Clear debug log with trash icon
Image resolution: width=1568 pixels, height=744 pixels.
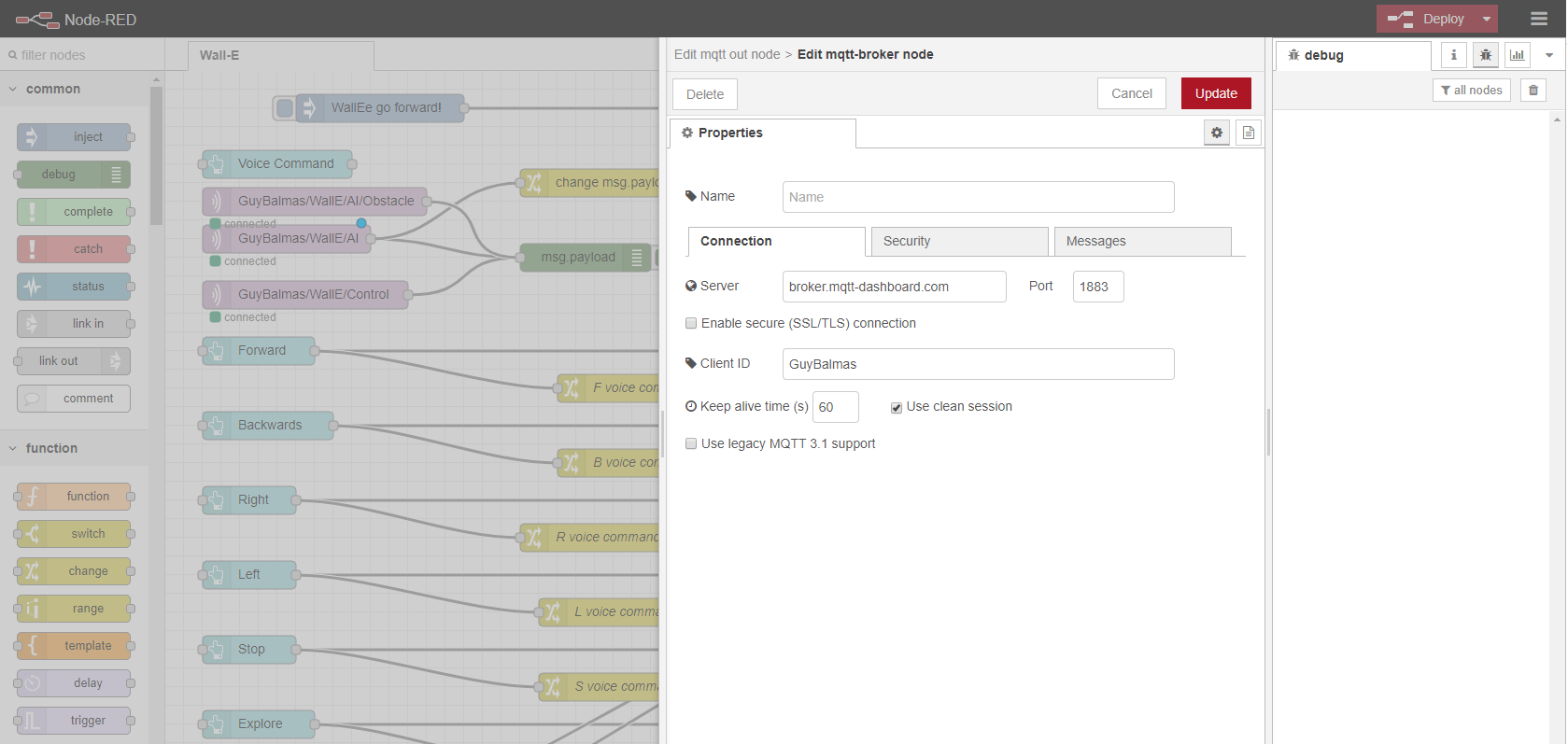point(1533,90)
